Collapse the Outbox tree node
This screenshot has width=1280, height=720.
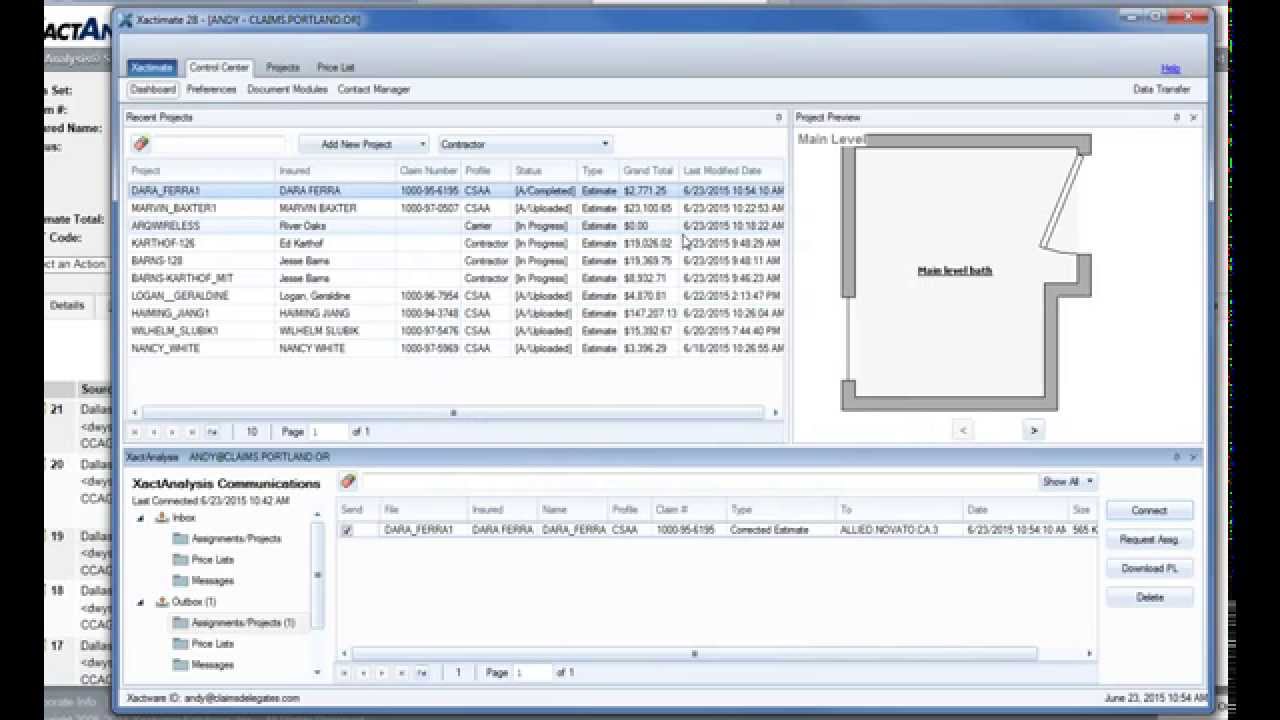141,602
